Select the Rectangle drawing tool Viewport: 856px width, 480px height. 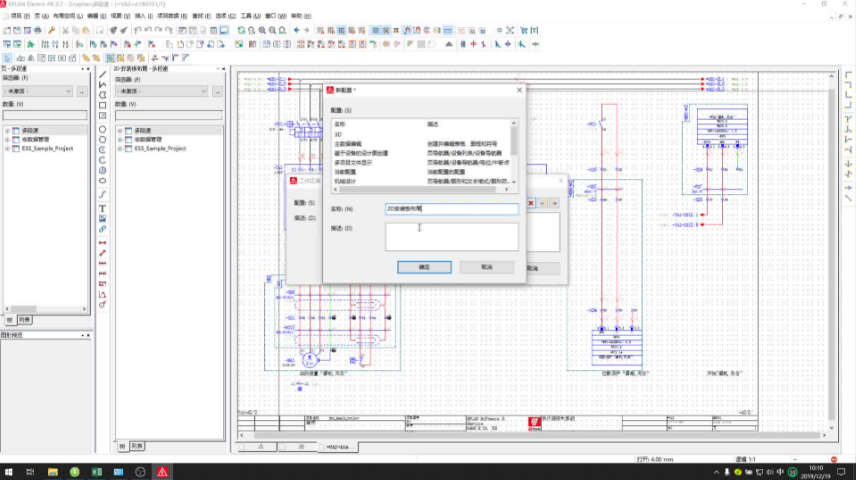102,105
